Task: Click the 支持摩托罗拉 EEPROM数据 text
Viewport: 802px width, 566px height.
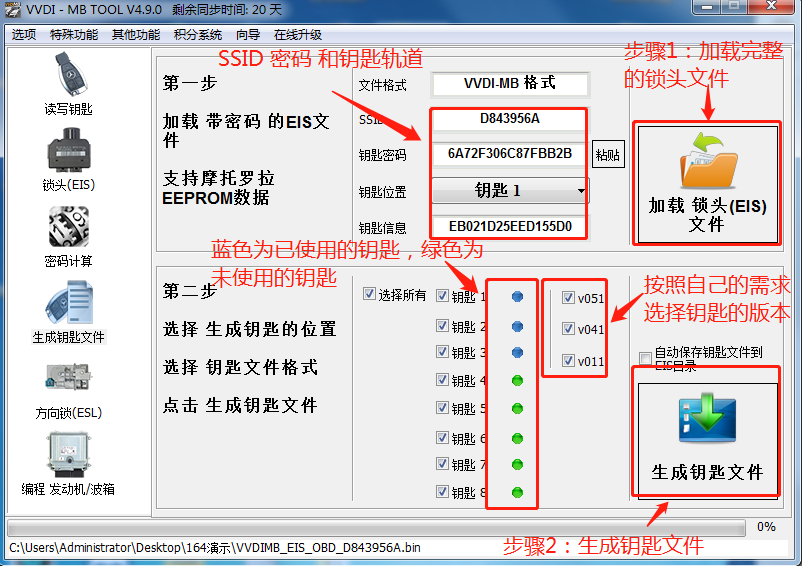Action: pos(218,188)
